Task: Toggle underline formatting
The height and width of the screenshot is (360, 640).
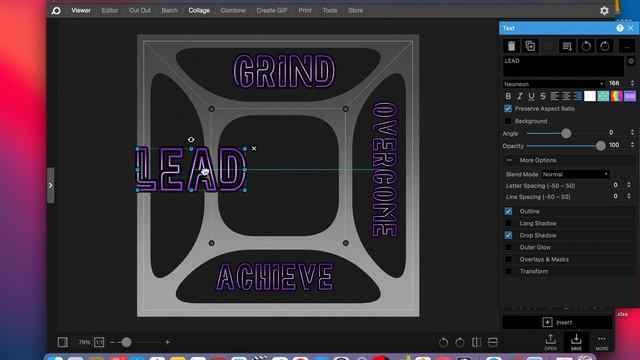Action: pos(531,96)
